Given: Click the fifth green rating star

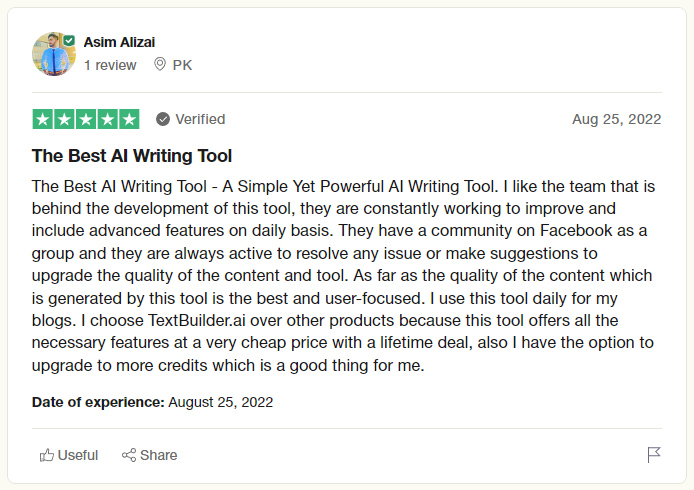Looking at the screenshot, I should [x=129, y=119].
